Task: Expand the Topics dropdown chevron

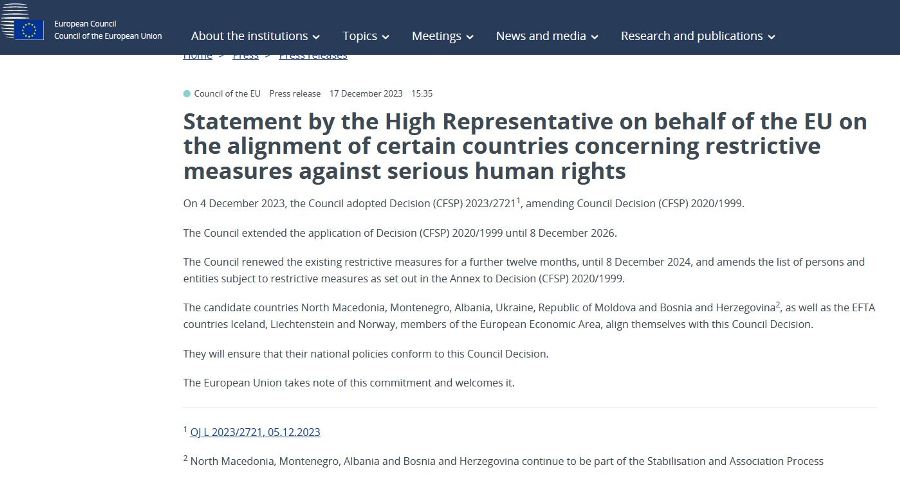Action: (386, 37)
